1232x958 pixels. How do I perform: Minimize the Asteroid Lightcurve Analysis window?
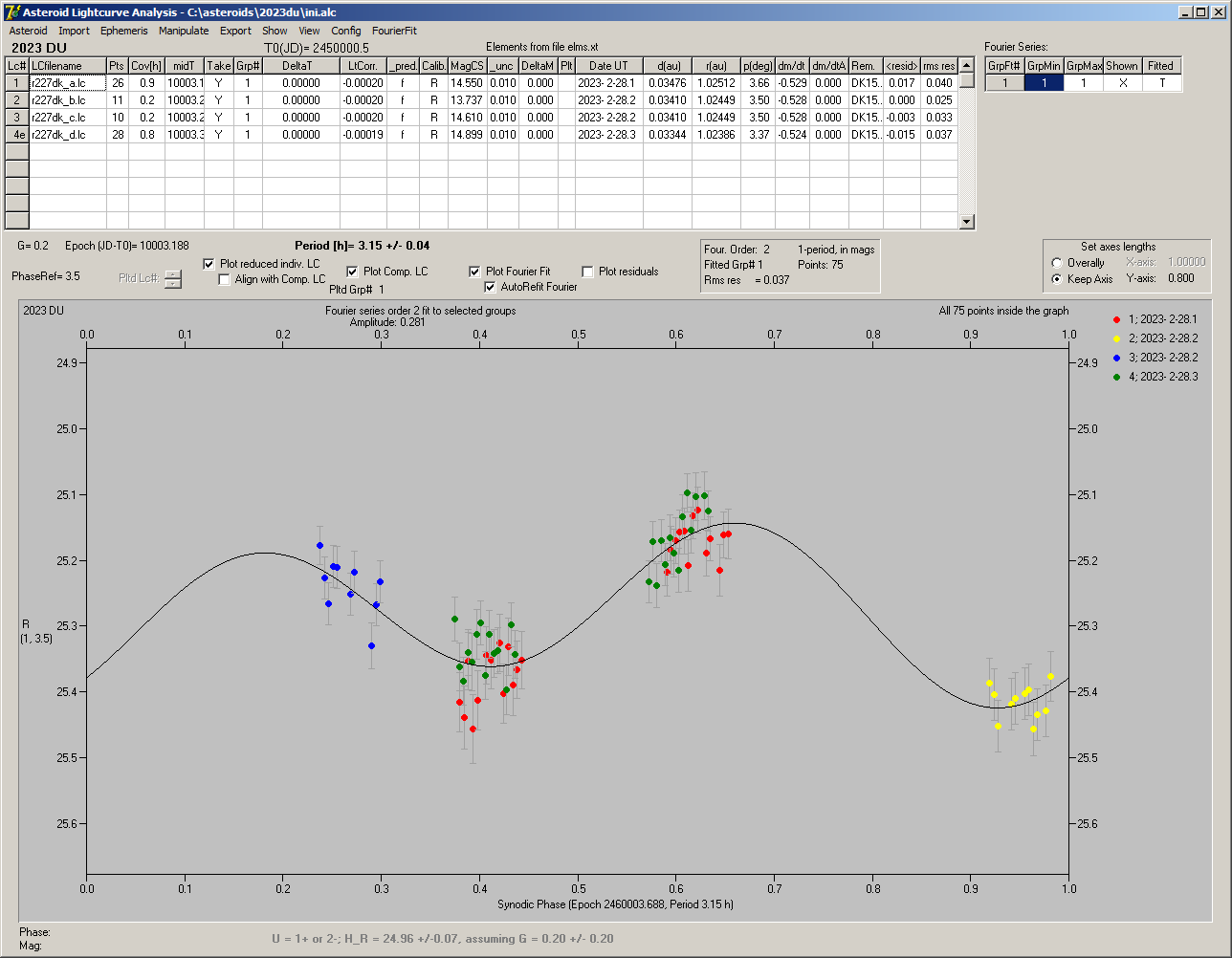1185,11
